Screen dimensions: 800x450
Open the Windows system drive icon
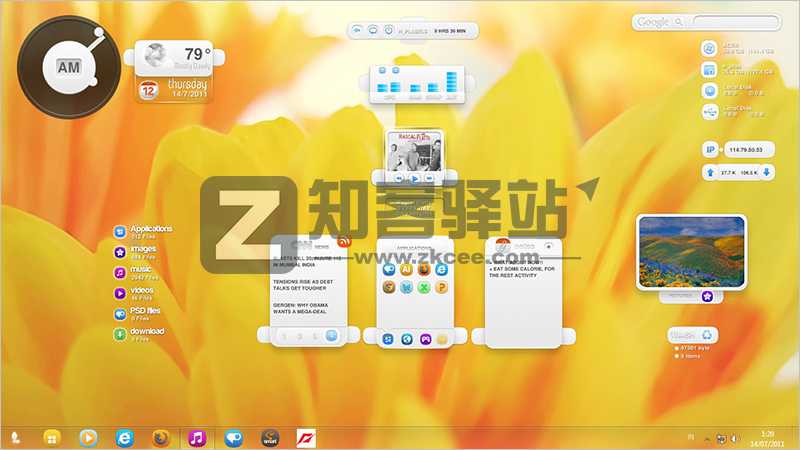709,48
